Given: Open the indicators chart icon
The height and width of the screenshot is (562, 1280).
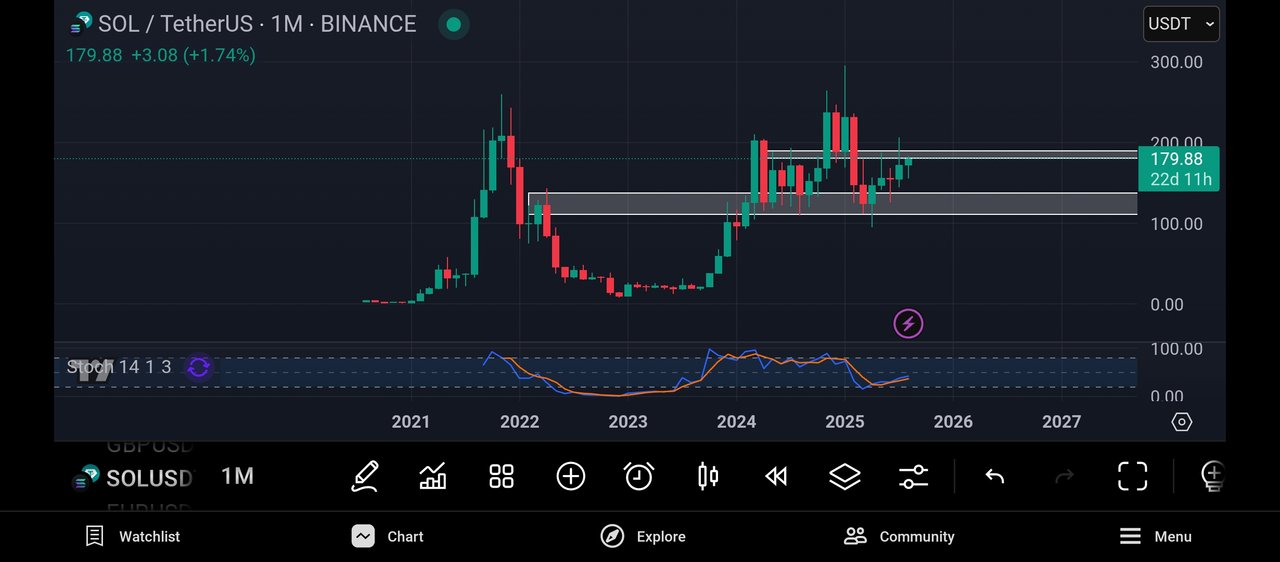Looking at the screenshot, I should 433,476.
